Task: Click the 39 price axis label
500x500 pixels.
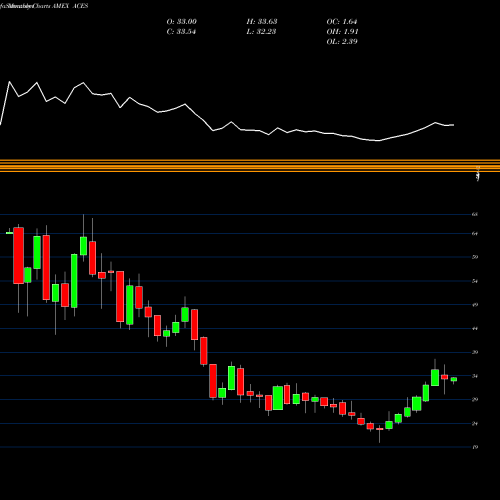Action: tap(475, 352)
